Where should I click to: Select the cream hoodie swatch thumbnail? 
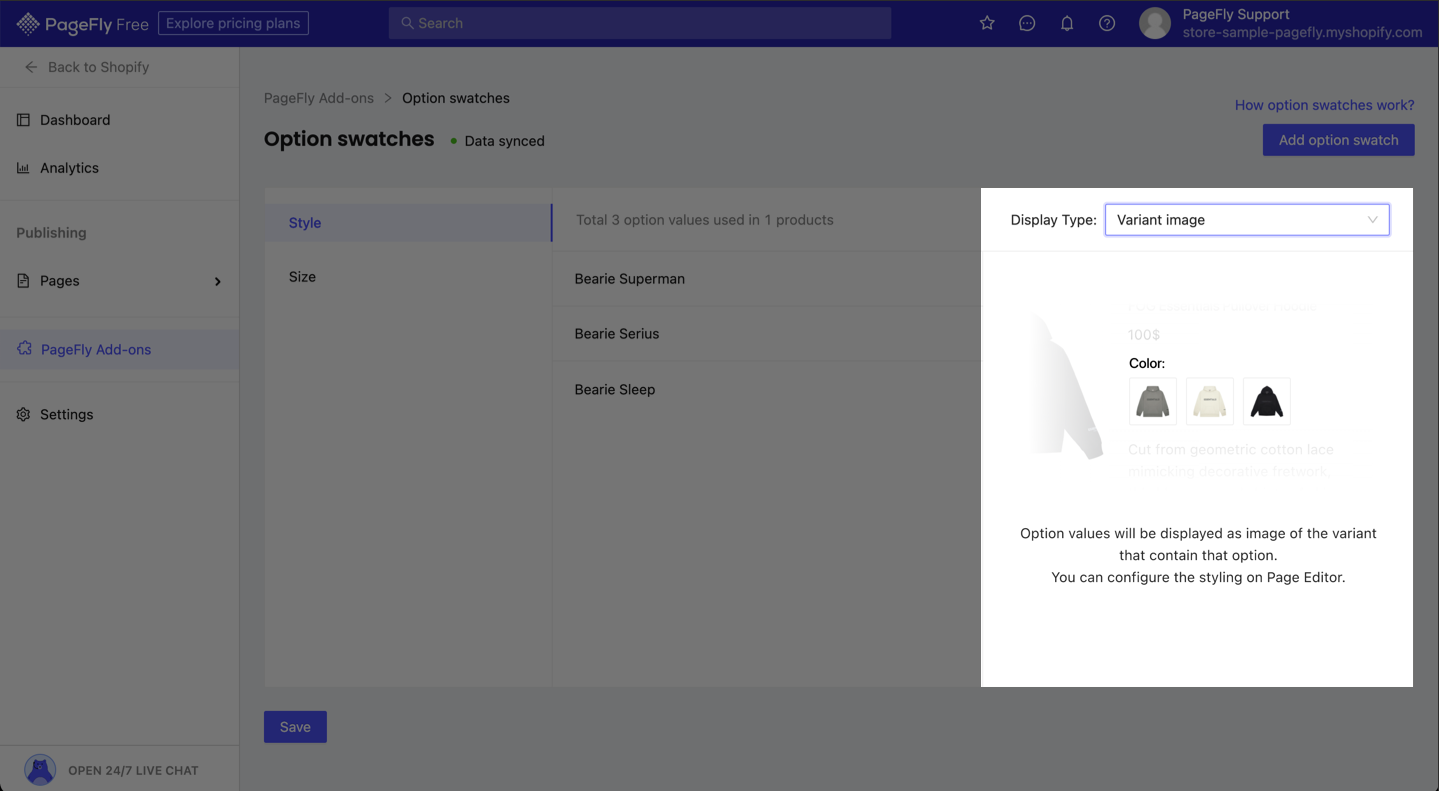1210,402
